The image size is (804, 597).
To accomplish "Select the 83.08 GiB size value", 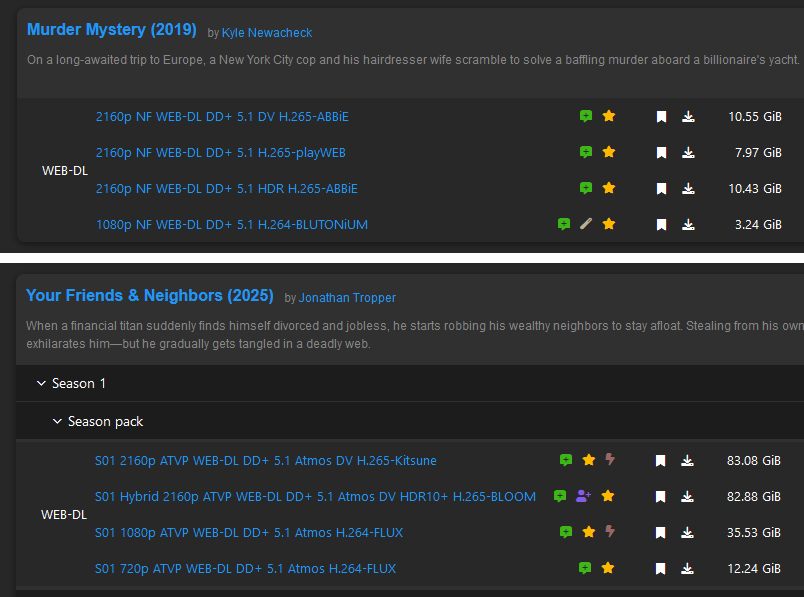I will pos(754,460).
